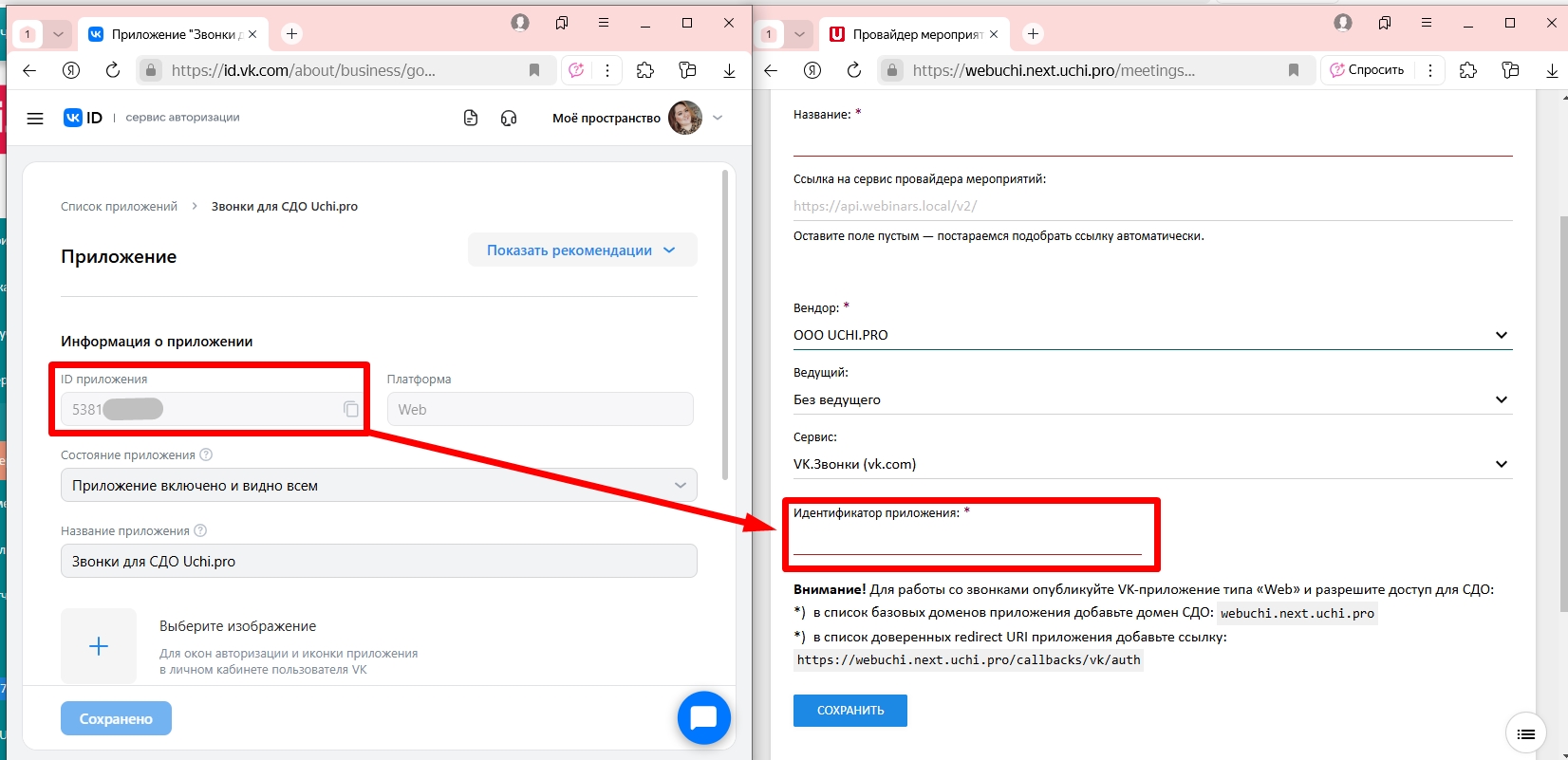The height and width of the screenshot is (760, 1568).
Task: Click the VK ID logo
Action: pyautogui.click(x=83, y=118)
